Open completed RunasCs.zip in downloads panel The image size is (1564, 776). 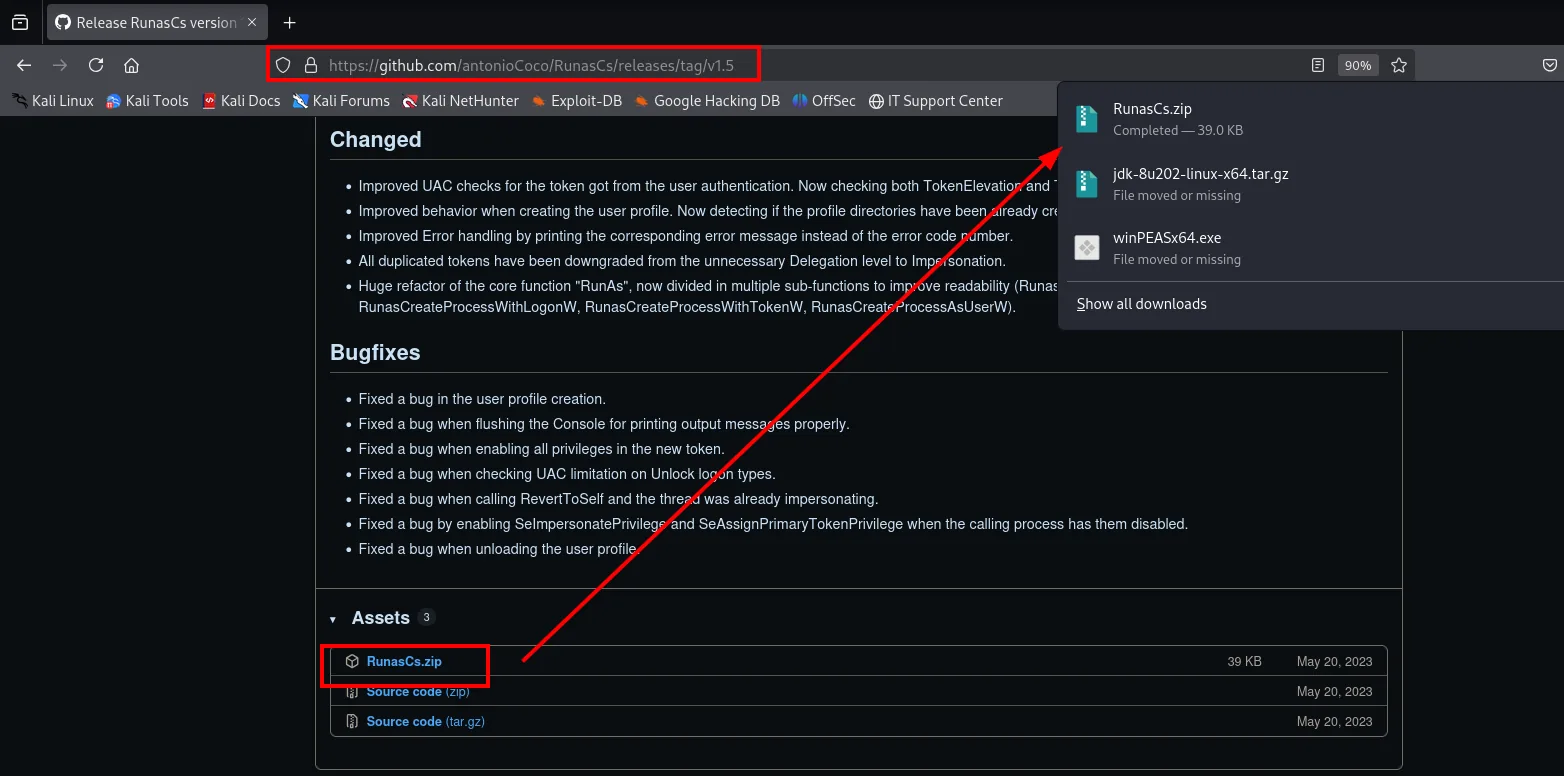pyautogui.click(x=1310, y=119)
